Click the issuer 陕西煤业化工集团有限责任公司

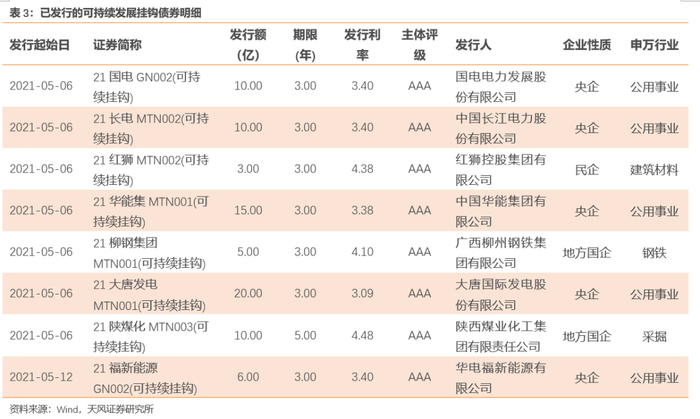click(500, 336)
